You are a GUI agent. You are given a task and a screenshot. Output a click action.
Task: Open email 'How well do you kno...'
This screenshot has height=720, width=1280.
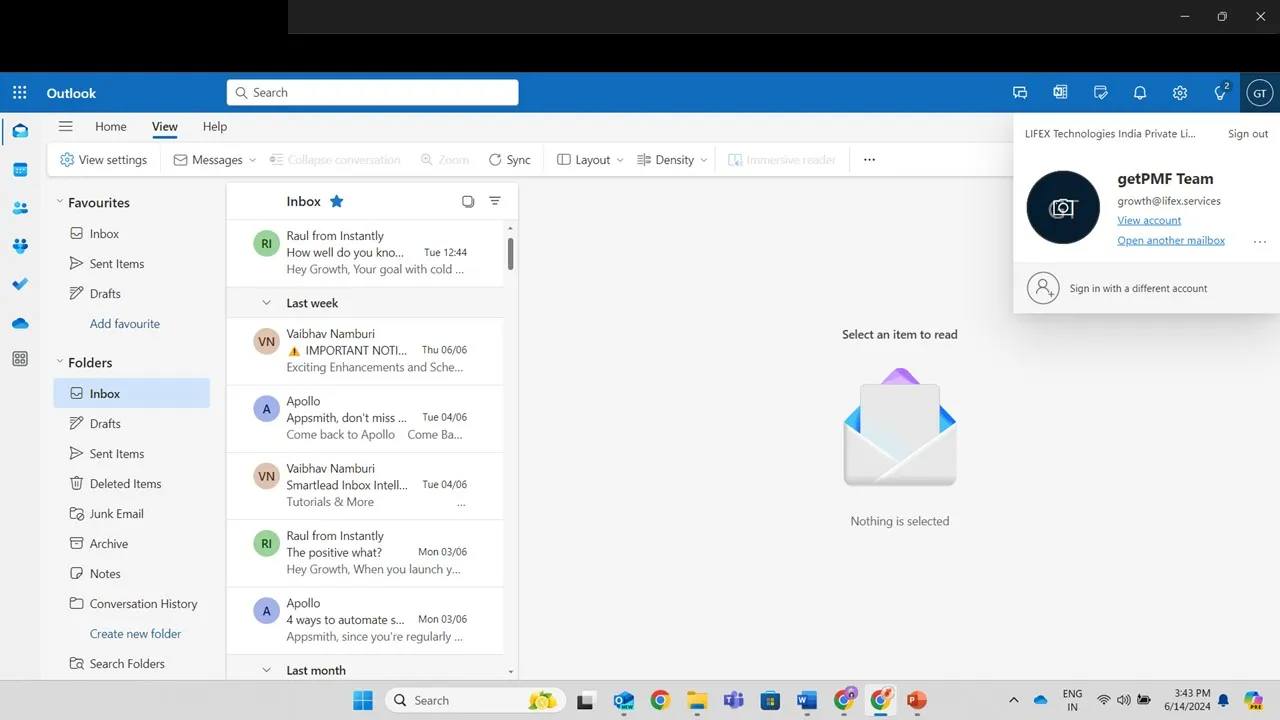(365, 253)
